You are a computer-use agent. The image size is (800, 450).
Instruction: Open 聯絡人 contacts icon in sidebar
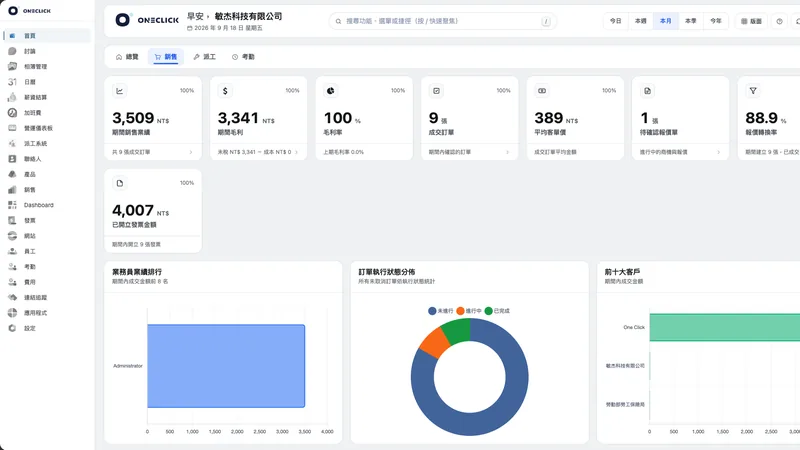pyautogui.click(x=12, y=159)
